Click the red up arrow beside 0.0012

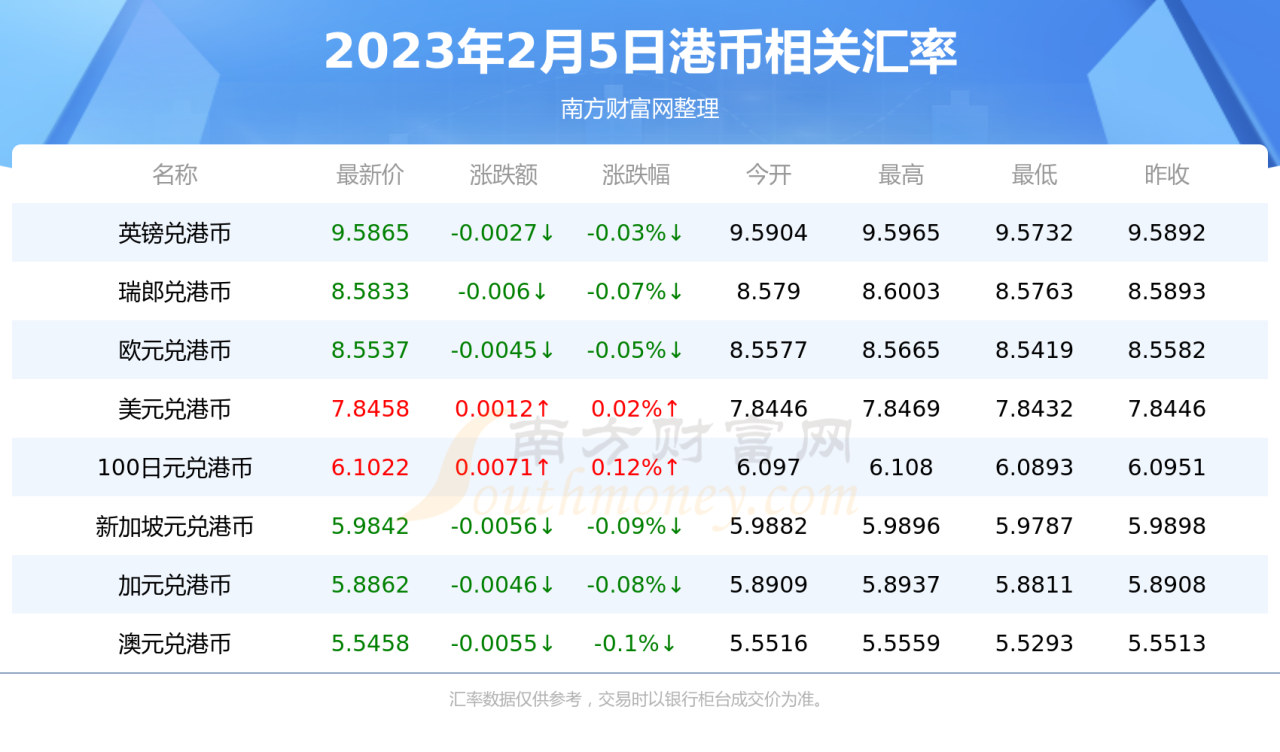click(x=543, y=409)
